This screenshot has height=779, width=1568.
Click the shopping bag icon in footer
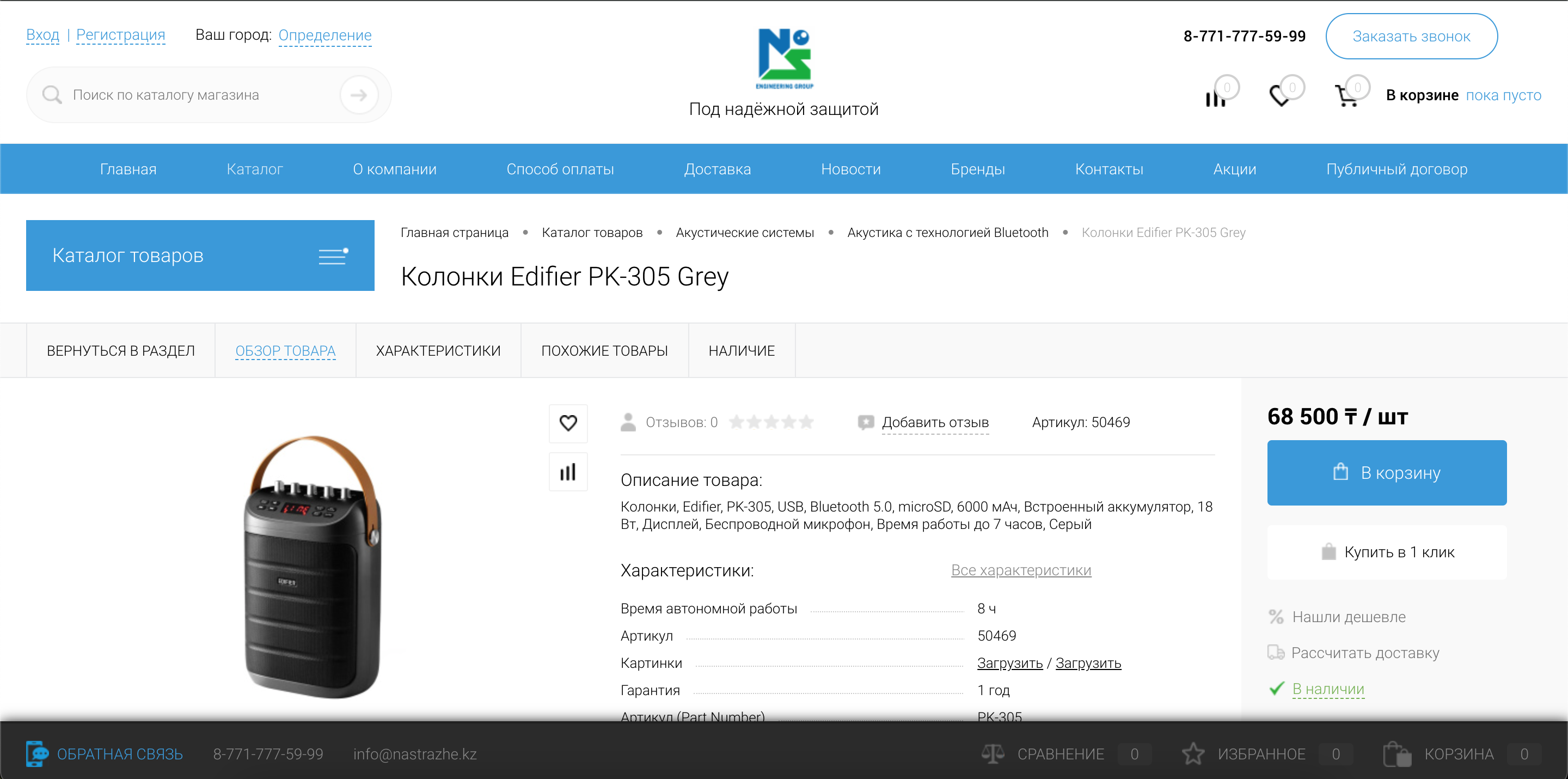(1397, 754)
